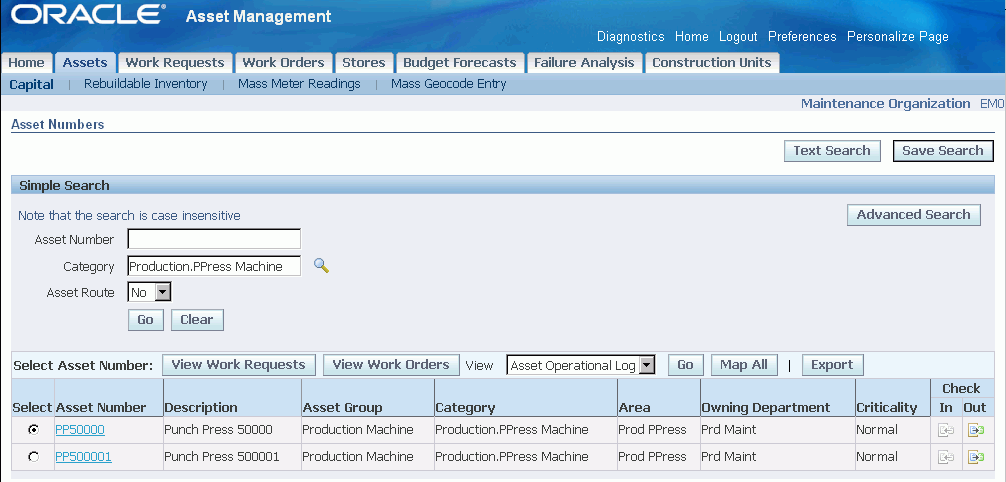Click the Maintenance Organization label
This screenshot has width=1006, height=482.
(886, 103)
